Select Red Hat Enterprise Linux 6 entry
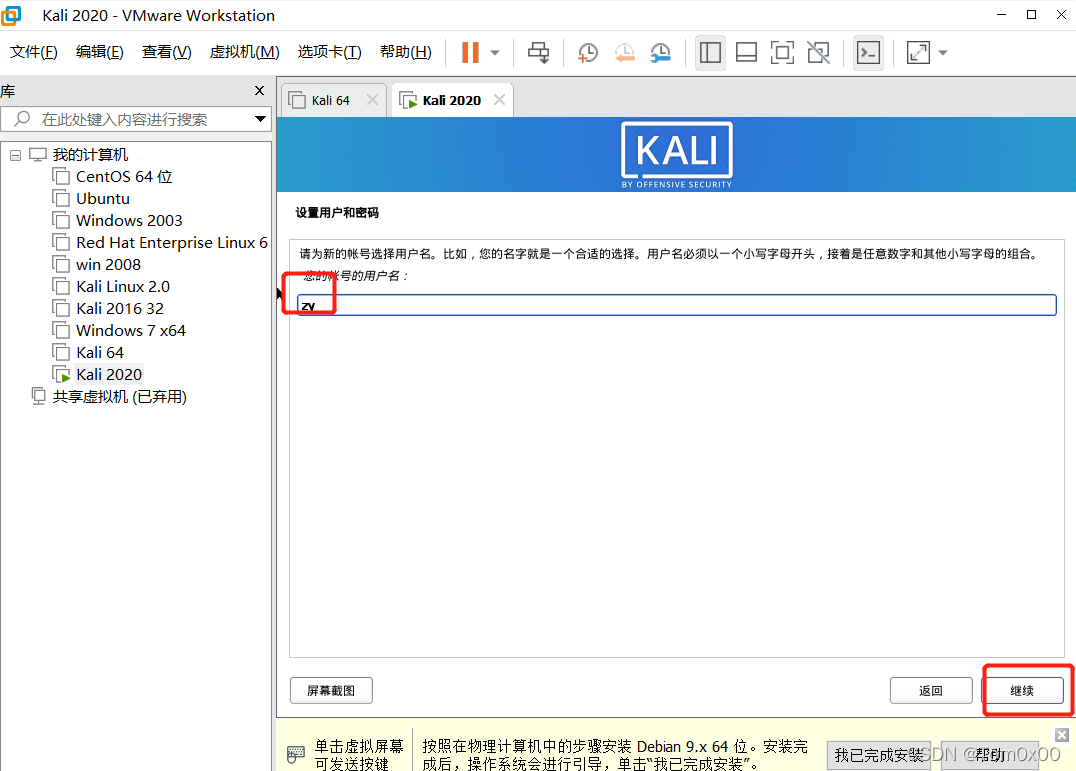 coord(172,243)
